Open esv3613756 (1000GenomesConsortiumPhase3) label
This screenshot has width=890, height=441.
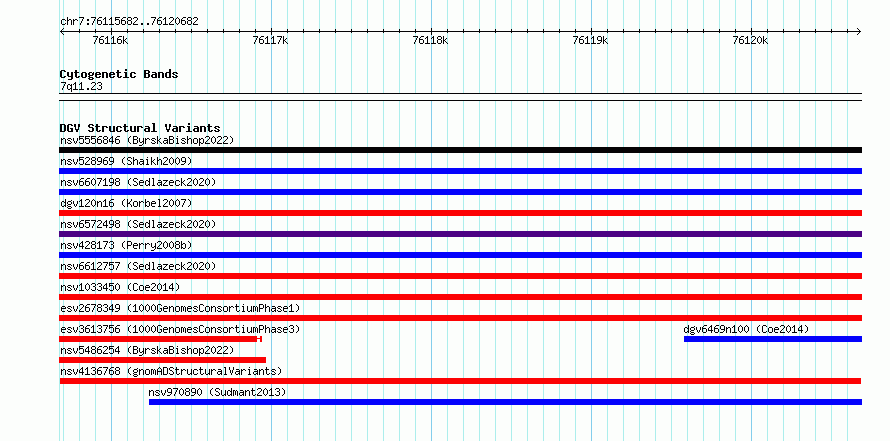(180, 329)
